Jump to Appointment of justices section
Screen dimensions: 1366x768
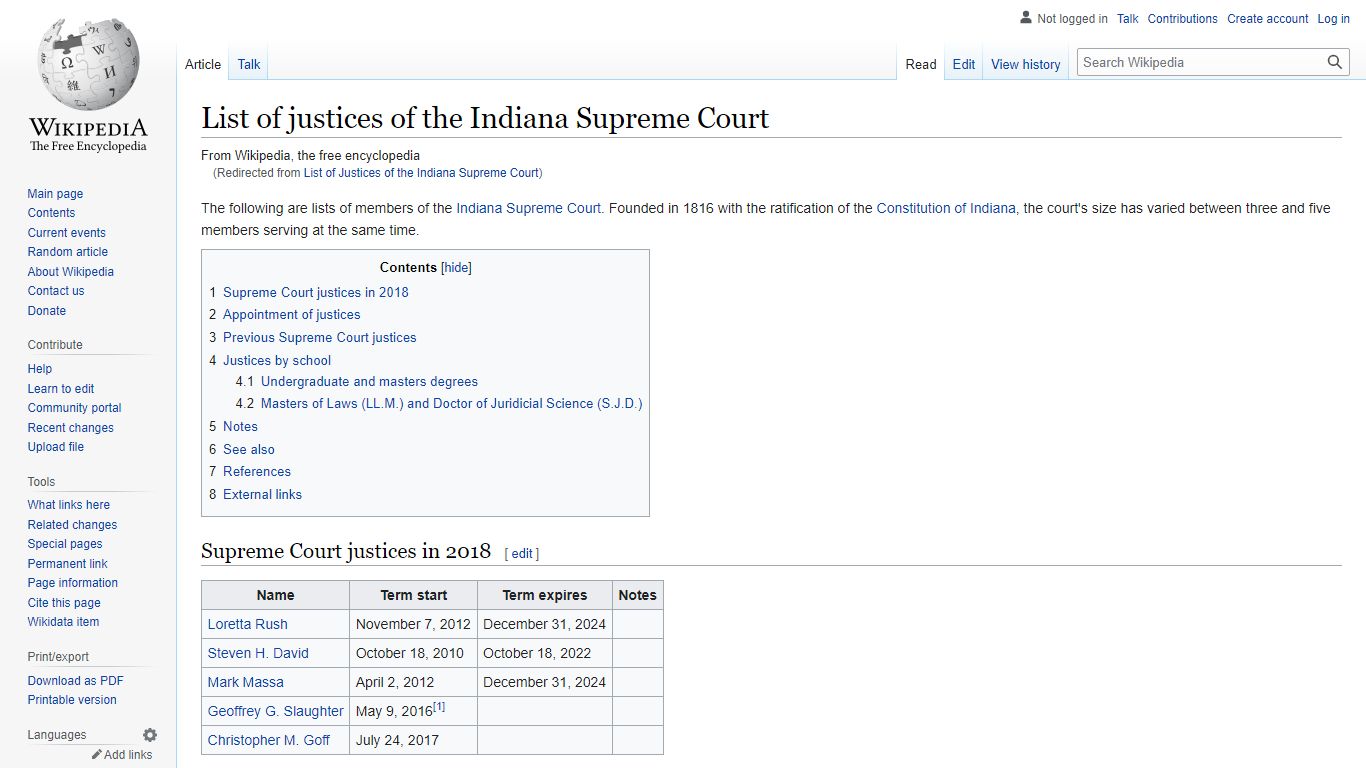click(x=291, y=314)
